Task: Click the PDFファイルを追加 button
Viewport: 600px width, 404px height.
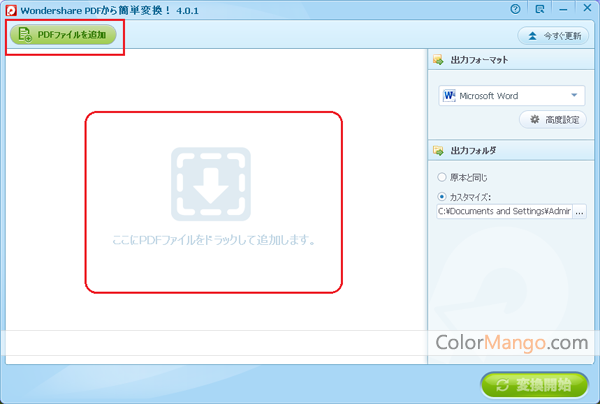Action: (63, 35)
